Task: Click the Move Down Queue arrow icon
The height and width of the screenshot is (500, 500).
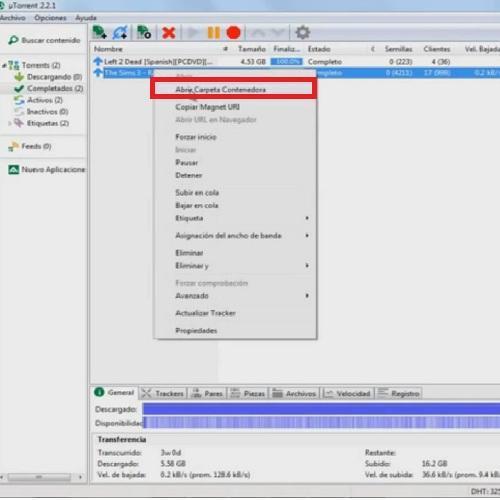Action: 277,33
